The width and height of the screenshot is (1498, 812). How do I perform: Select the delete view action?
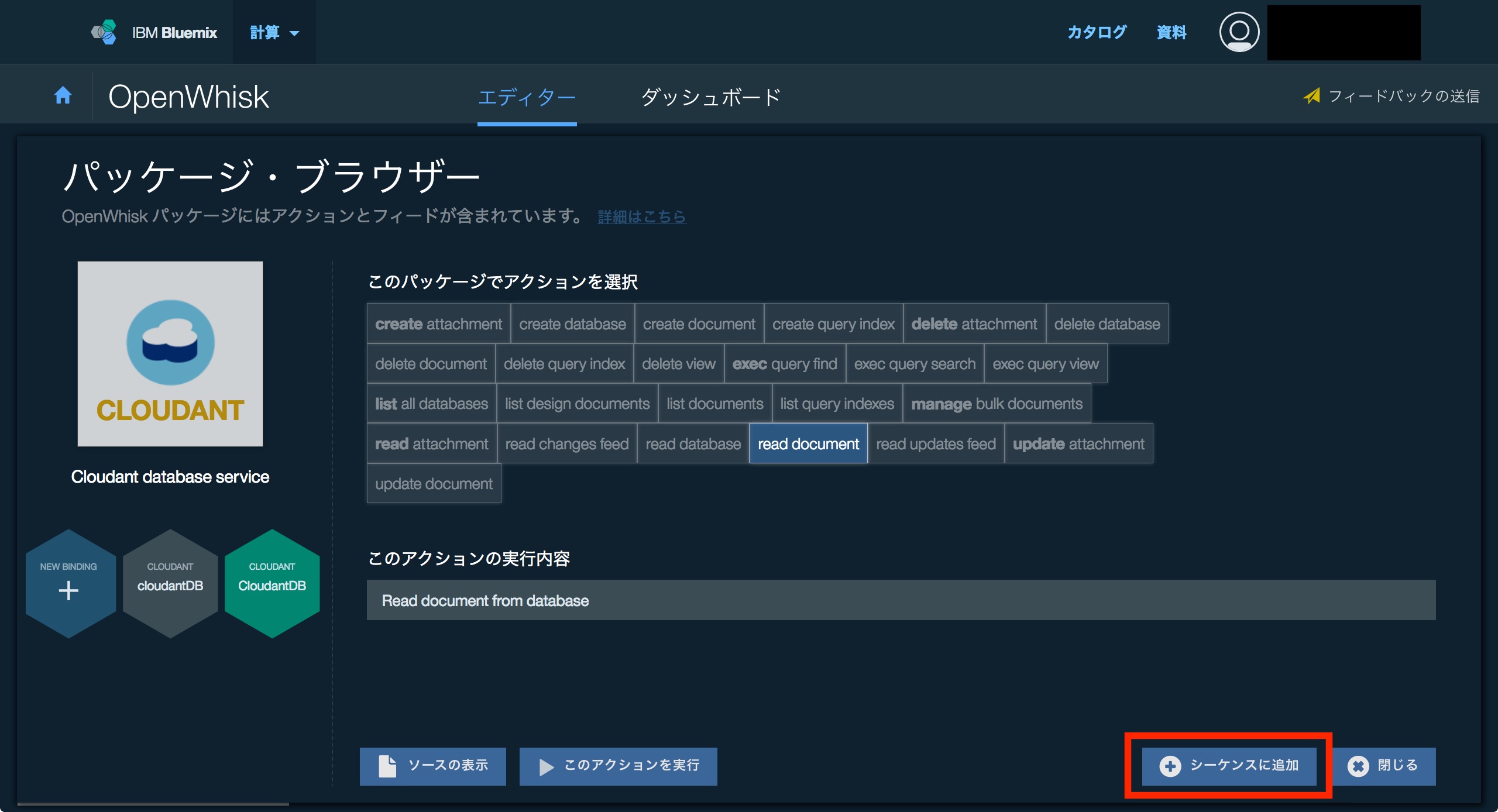[679, 363]
